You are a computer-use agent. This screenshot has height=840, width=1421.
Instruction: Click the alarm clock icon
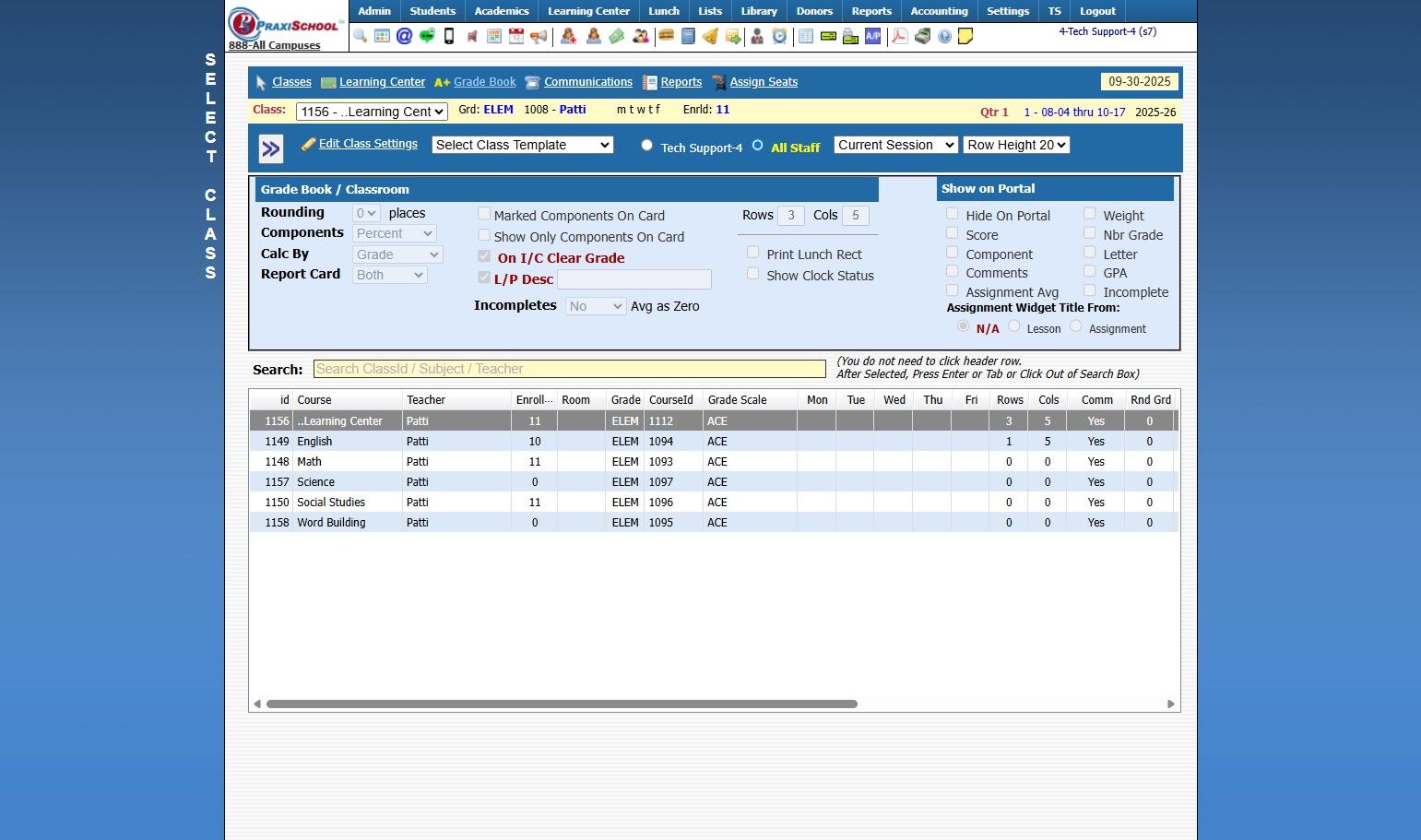[779, 36]
